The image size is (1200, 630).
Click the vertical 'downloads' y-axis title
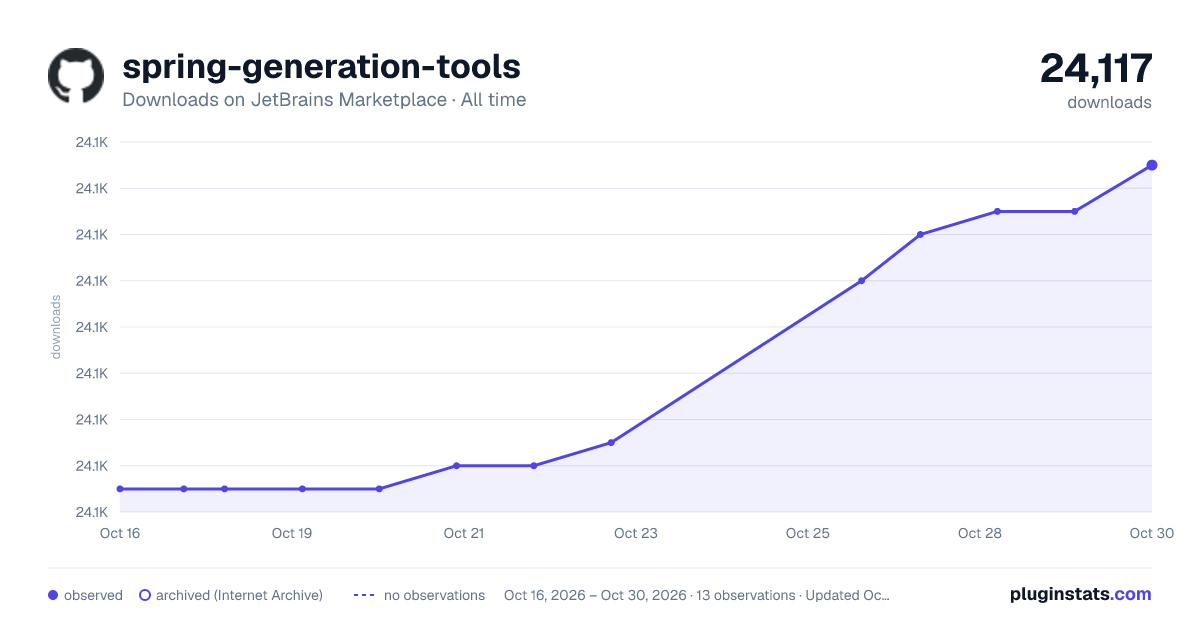click(56, 327)
